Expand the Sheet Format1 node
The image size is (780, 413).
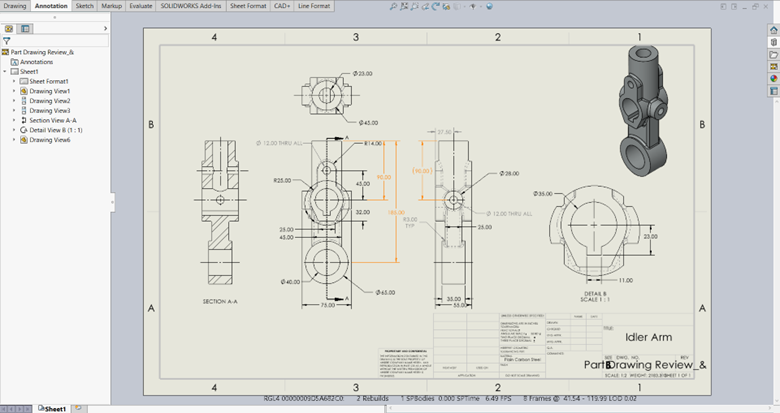(x=14, y=81)
